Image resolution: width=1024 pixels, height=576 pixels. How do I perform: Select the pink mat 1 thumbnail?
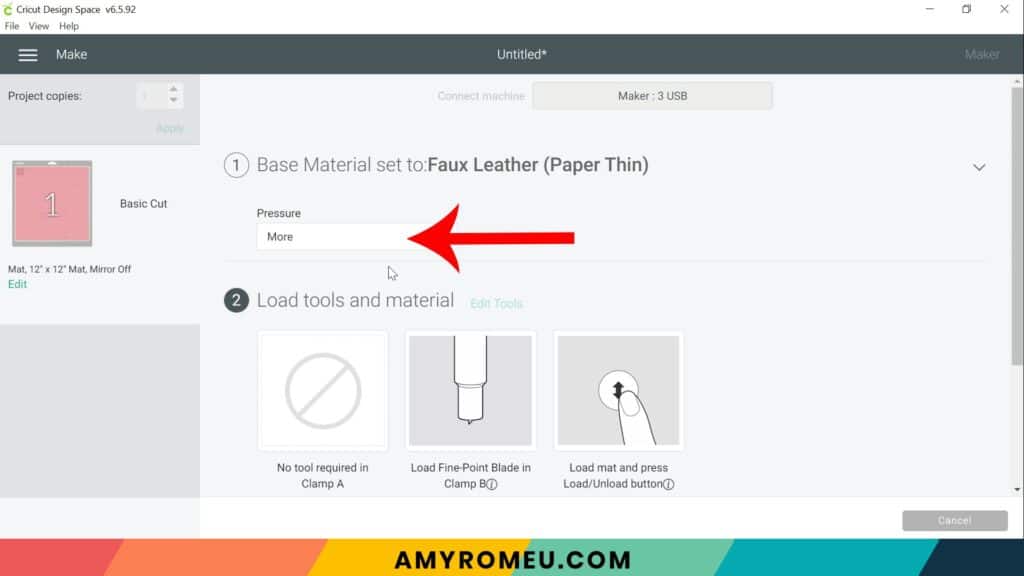pyautogui.click(x=52, y=204)
